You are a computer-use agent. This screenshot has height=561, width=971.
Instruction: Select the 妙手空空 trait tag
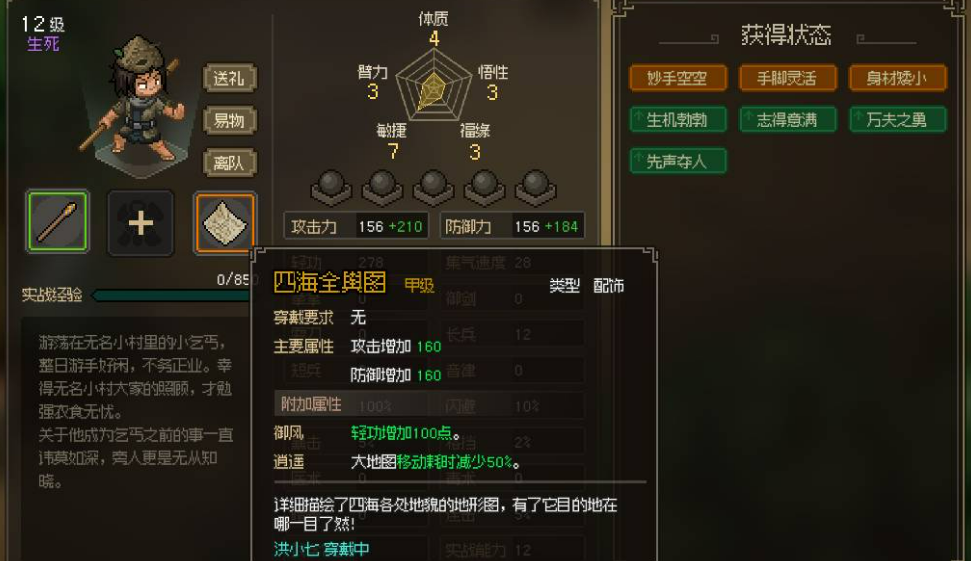[677, 78]
